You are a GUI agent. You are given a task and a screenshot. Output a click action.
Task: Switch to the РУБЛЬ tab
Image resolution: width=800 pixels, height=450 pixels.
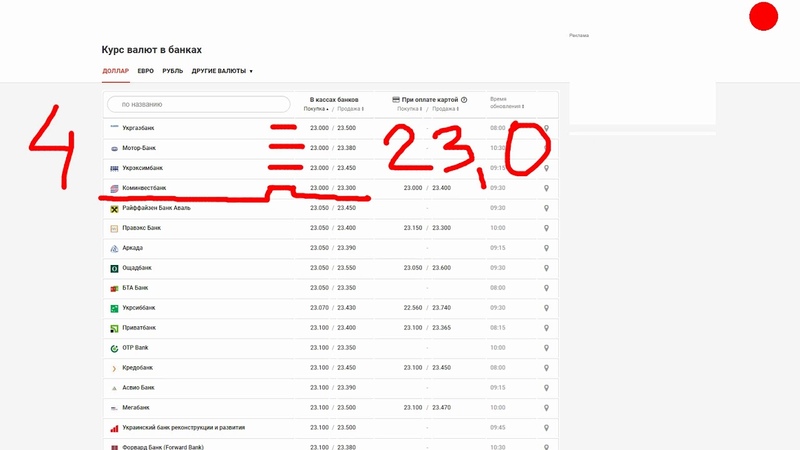click(x=172, y=71)
